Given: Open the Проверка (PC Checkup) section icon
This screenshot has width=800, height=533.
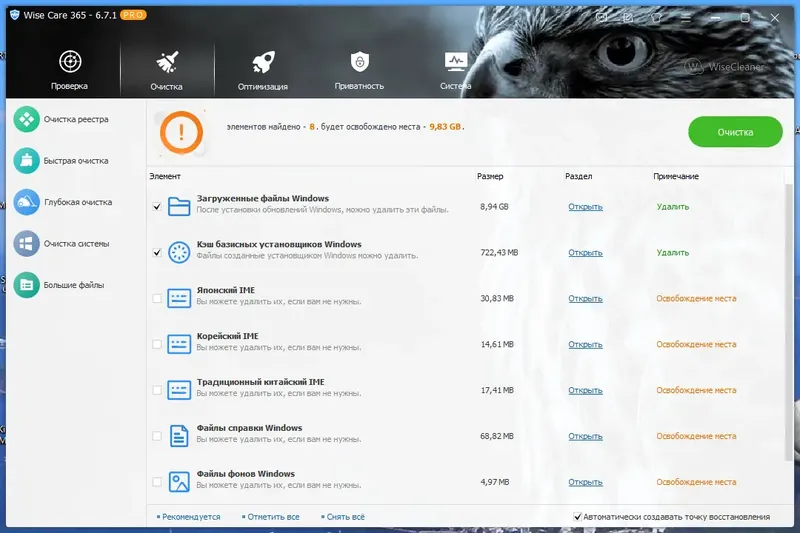Looking at the screenshot, I should coord(70,62).
